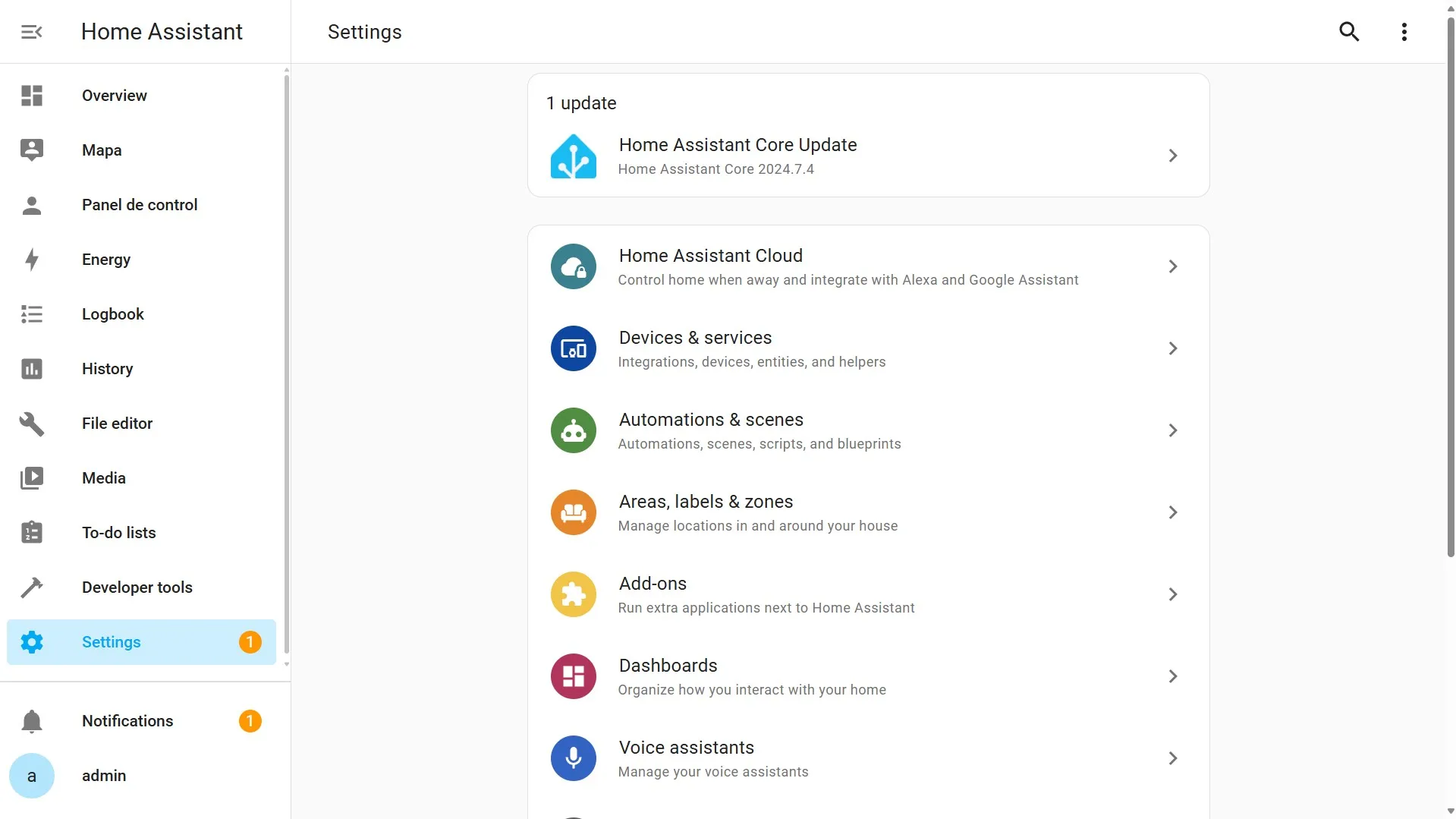This screenshot has width=1456, height=819.
Task: Click 'Run extra applications next to Home Assistant'
Action: (766, 608)
